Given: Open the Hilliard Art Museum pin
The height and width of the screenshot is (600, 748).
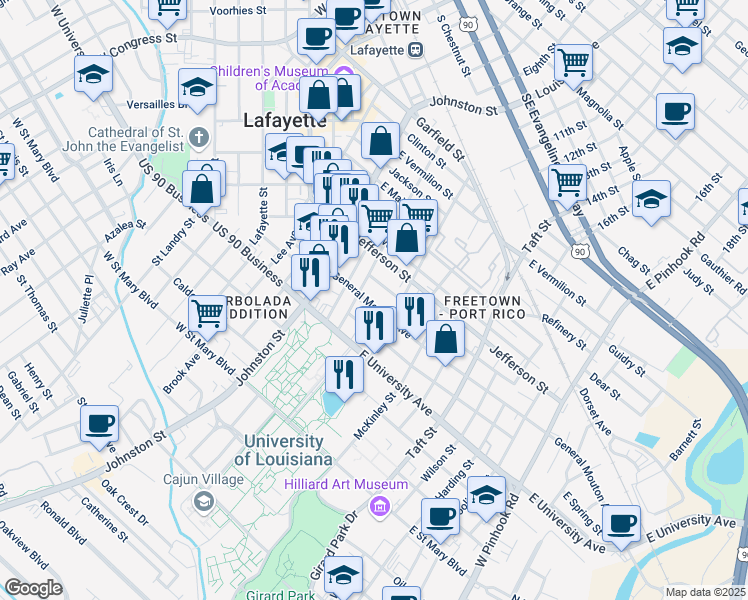Looking at the screenshot, I should (380, 506).
